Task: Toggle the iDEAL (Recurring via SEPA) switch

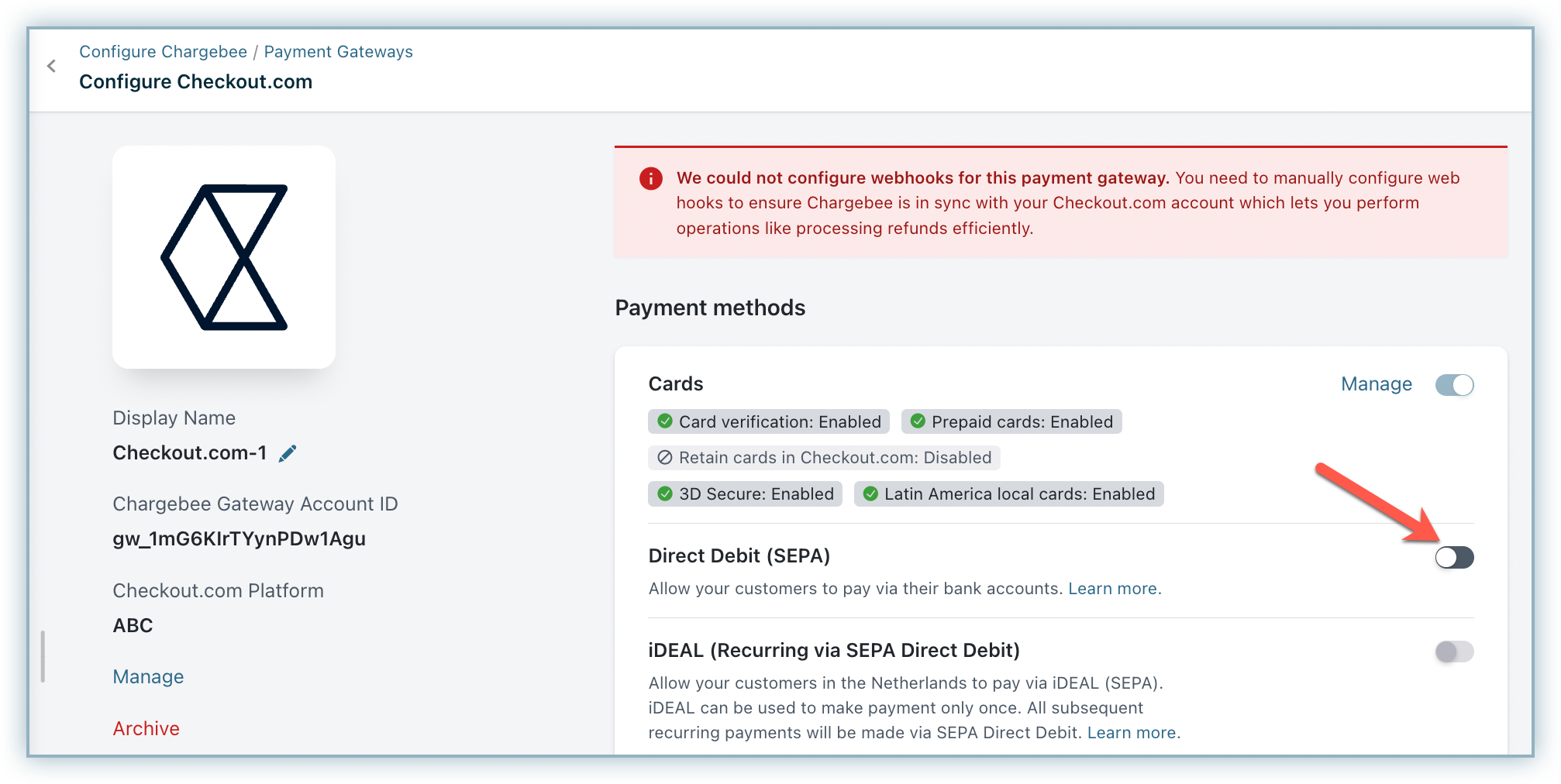Action: (x=1454, y=652)
